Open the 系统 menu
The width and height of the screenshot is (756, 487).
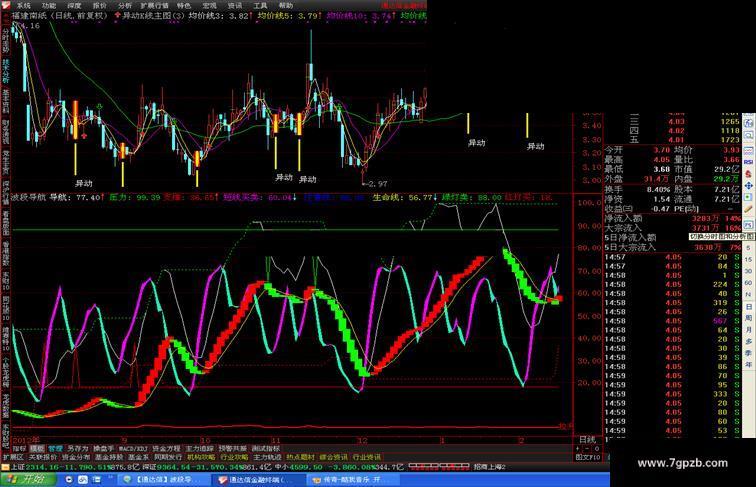[x=23, y=5]
